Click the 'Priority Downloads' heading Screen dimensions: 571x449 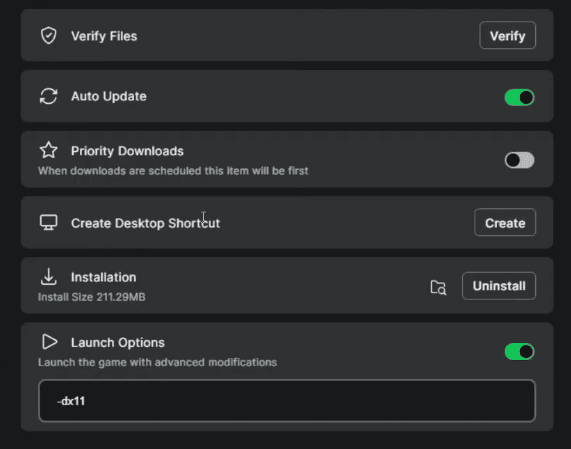(x=127, y=151)
